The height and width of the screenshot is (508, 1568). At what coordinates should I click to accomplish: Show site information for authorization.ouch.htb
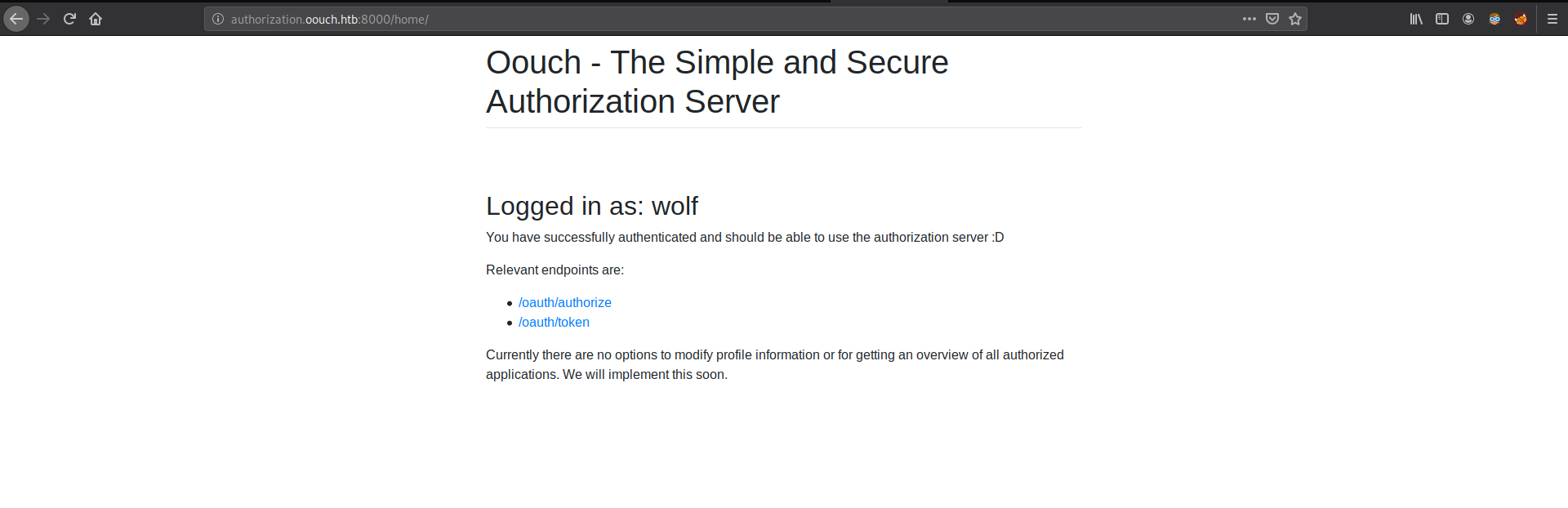[218, 19]
